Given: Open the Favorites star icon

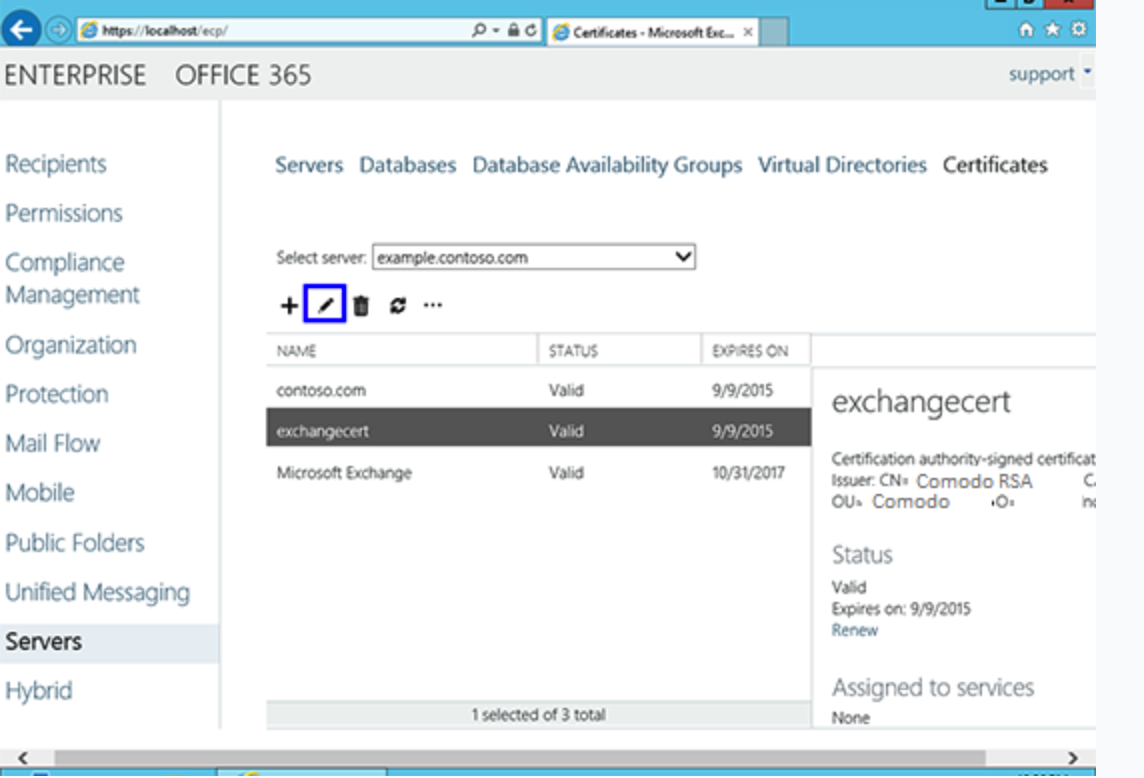Looking at the screenshot, I should [1052, 30].
